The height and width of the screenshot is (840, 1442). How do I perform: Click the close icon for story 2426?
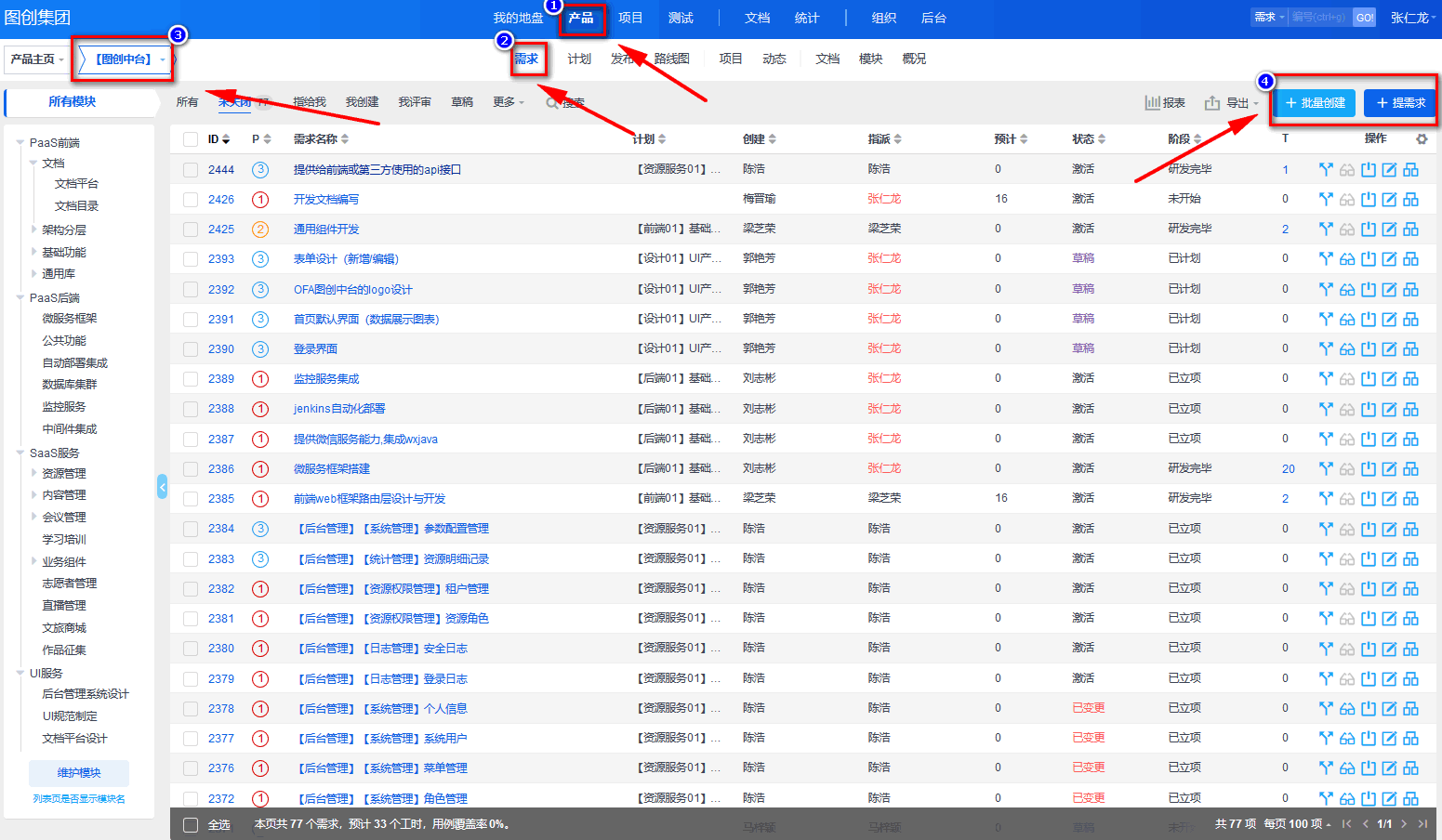point(1369,199)
